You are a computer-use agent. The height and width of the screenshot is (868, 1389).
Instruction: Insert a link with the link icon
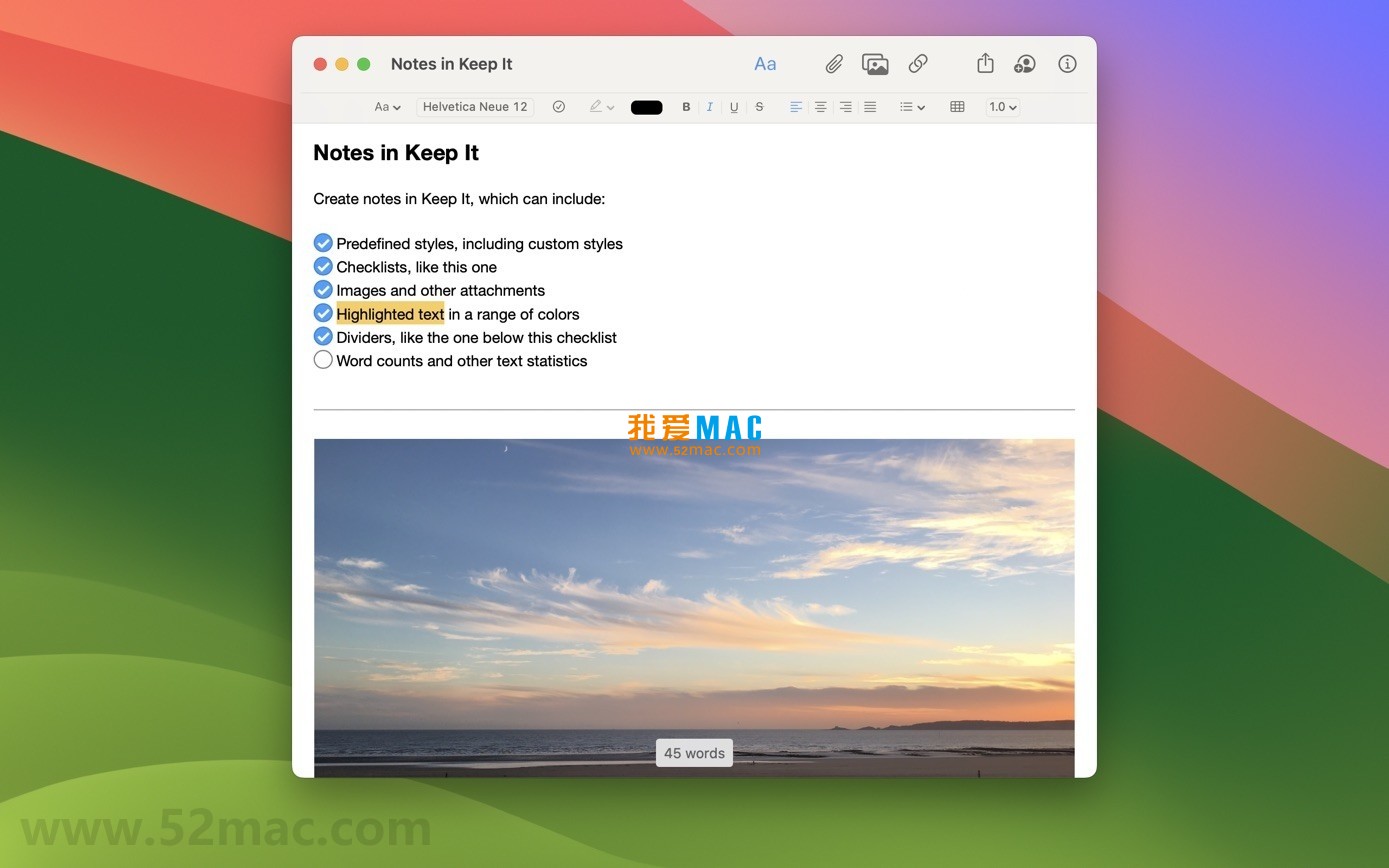pyautogui.click(x=917, y=63)
